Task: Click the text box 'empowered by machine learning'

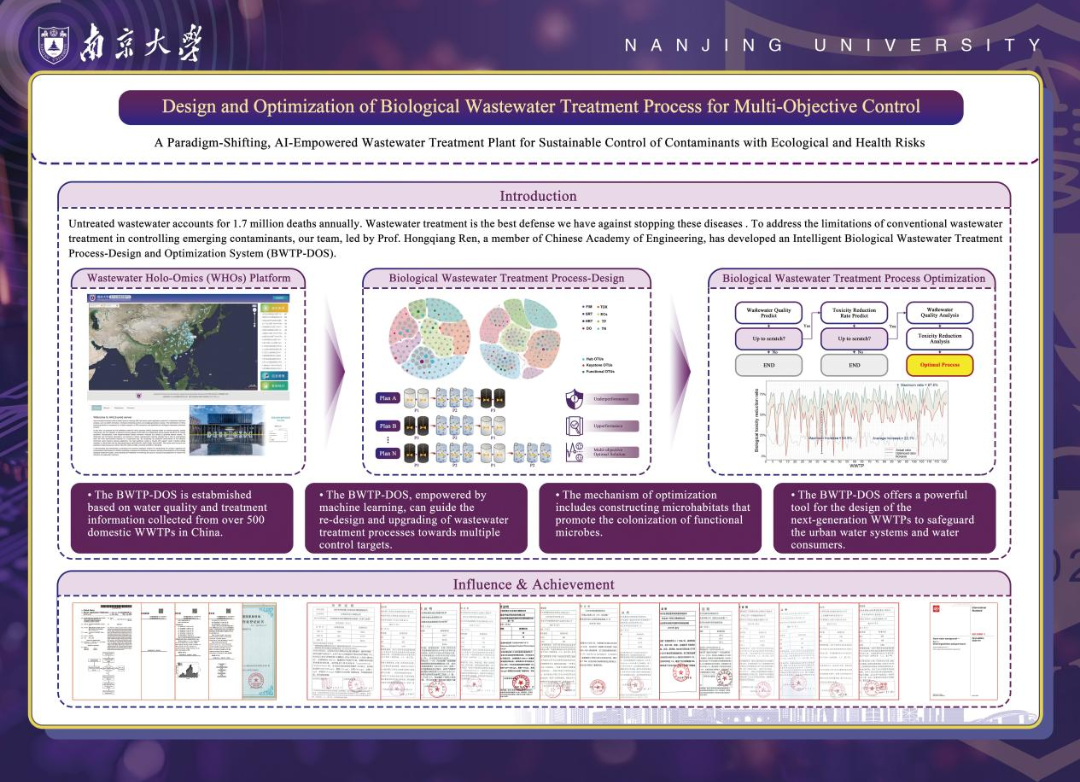Action: 416,518
